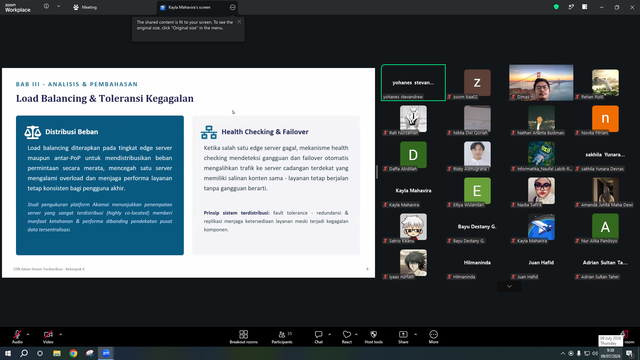Select Hilmaninda's participant tile

(477, 262)
